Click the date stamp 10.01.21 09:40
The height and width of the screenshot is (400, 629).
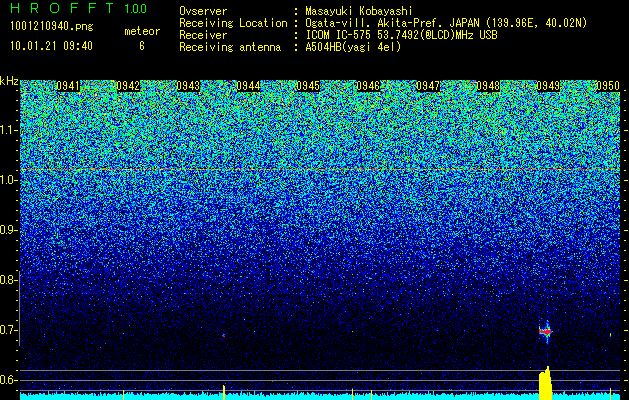[x=51, y=46]
